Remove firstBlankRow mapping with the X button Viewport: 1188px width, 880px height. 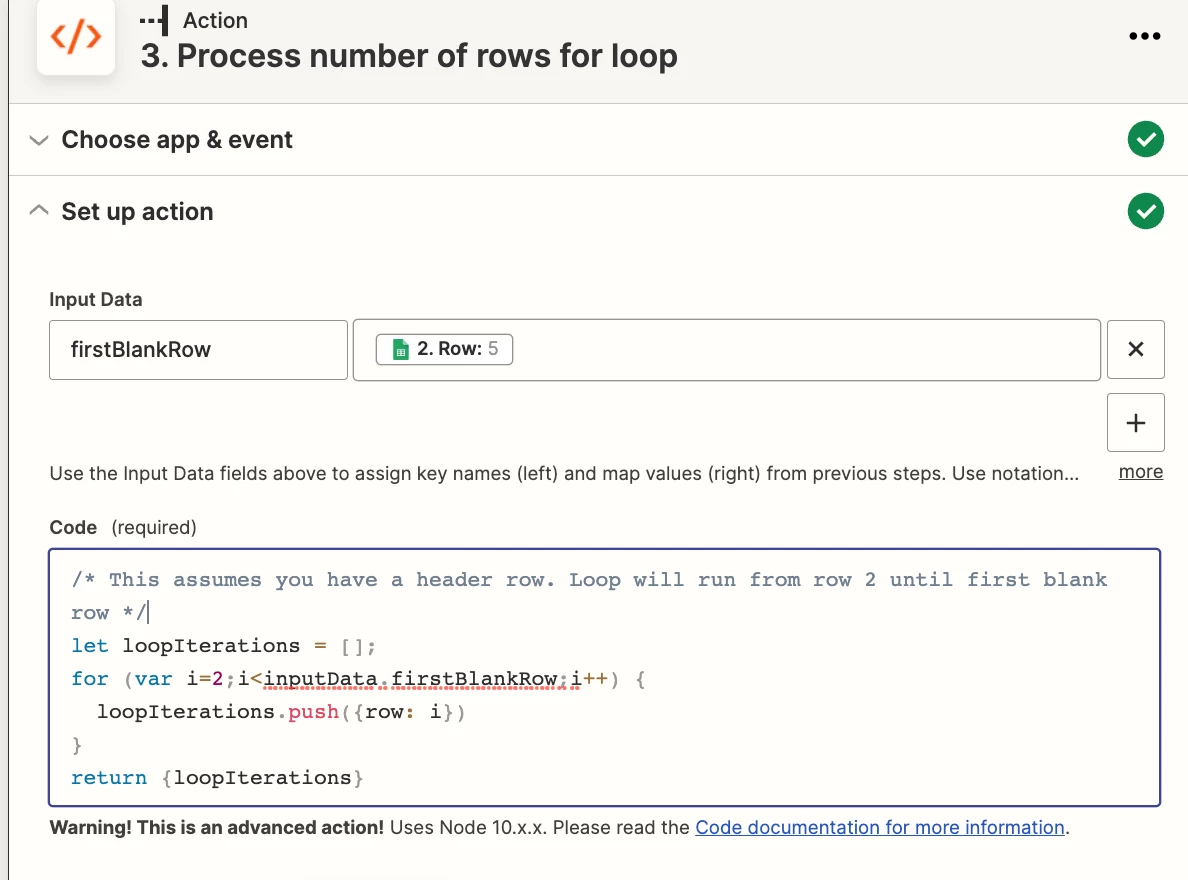tap(1135, 349)
